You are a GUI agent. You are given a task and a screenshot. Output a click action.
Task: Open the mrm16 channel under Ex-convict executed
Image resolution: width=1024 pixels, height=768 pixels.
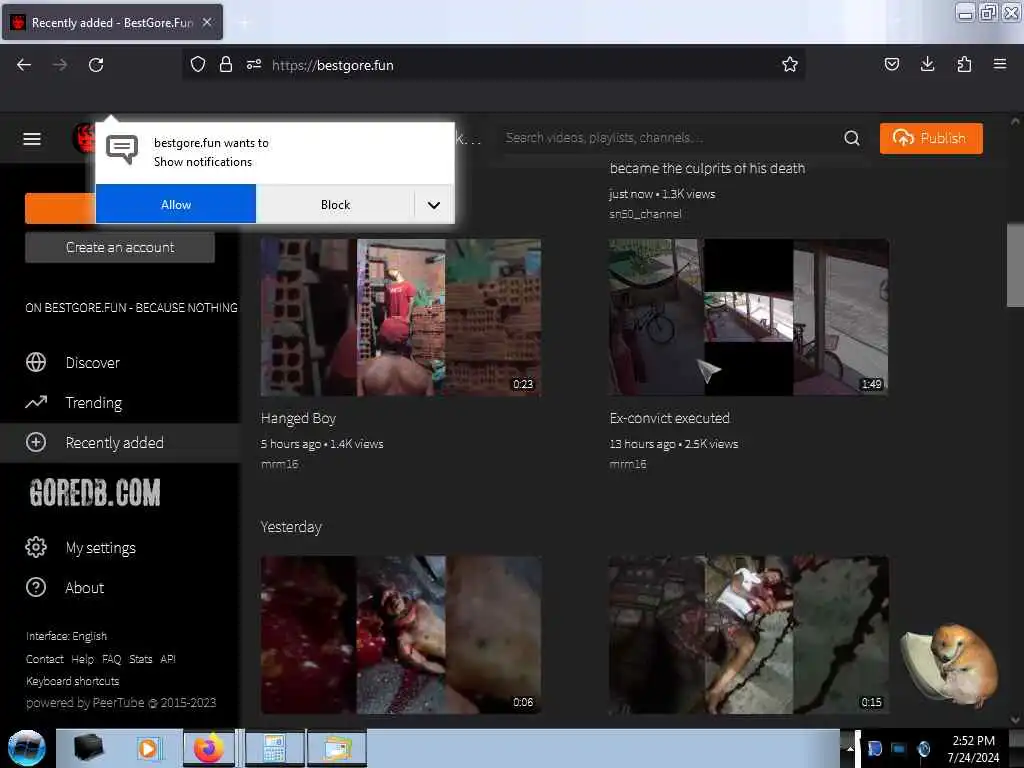(x=628, y=464)
